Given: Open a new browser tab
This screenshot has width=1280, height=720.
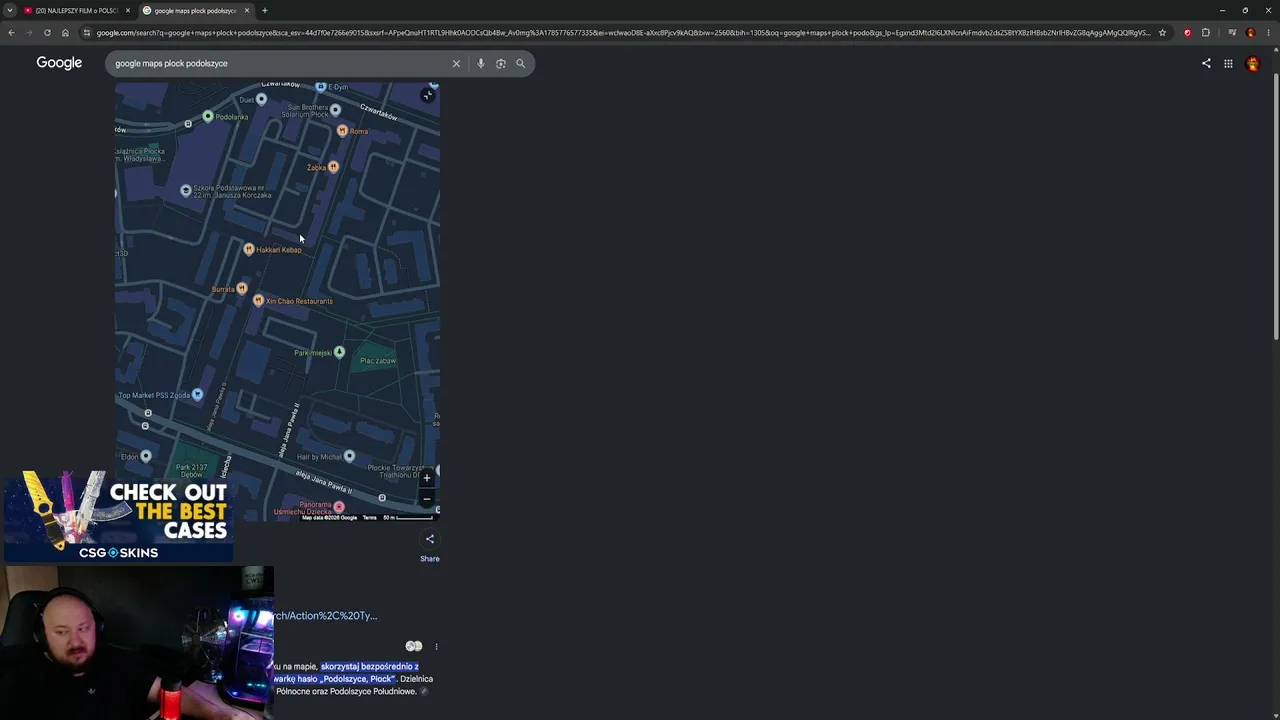Looking at the screenshot, I should [265, 10].
